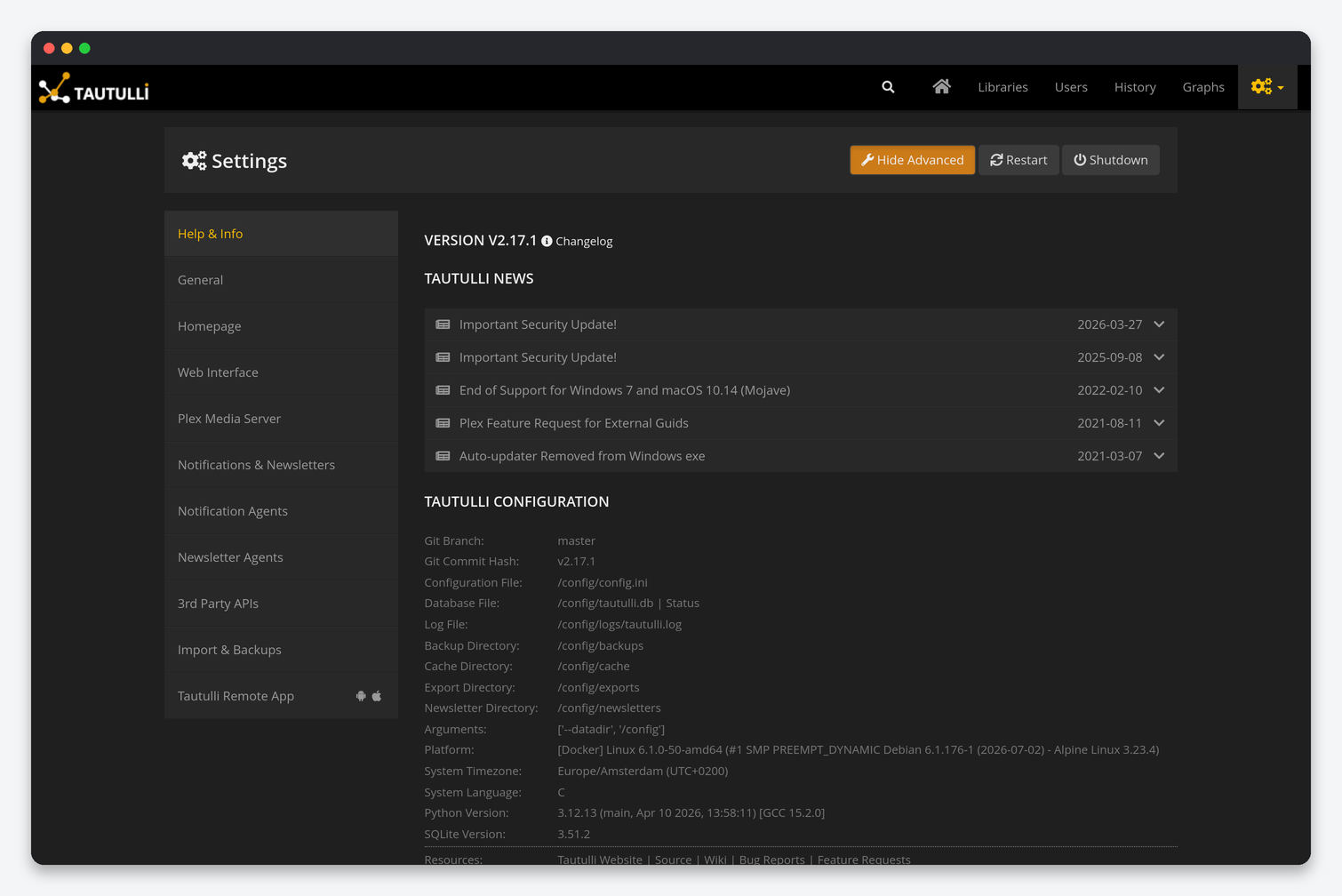Click the Git Branch master value

click(576, 540)
